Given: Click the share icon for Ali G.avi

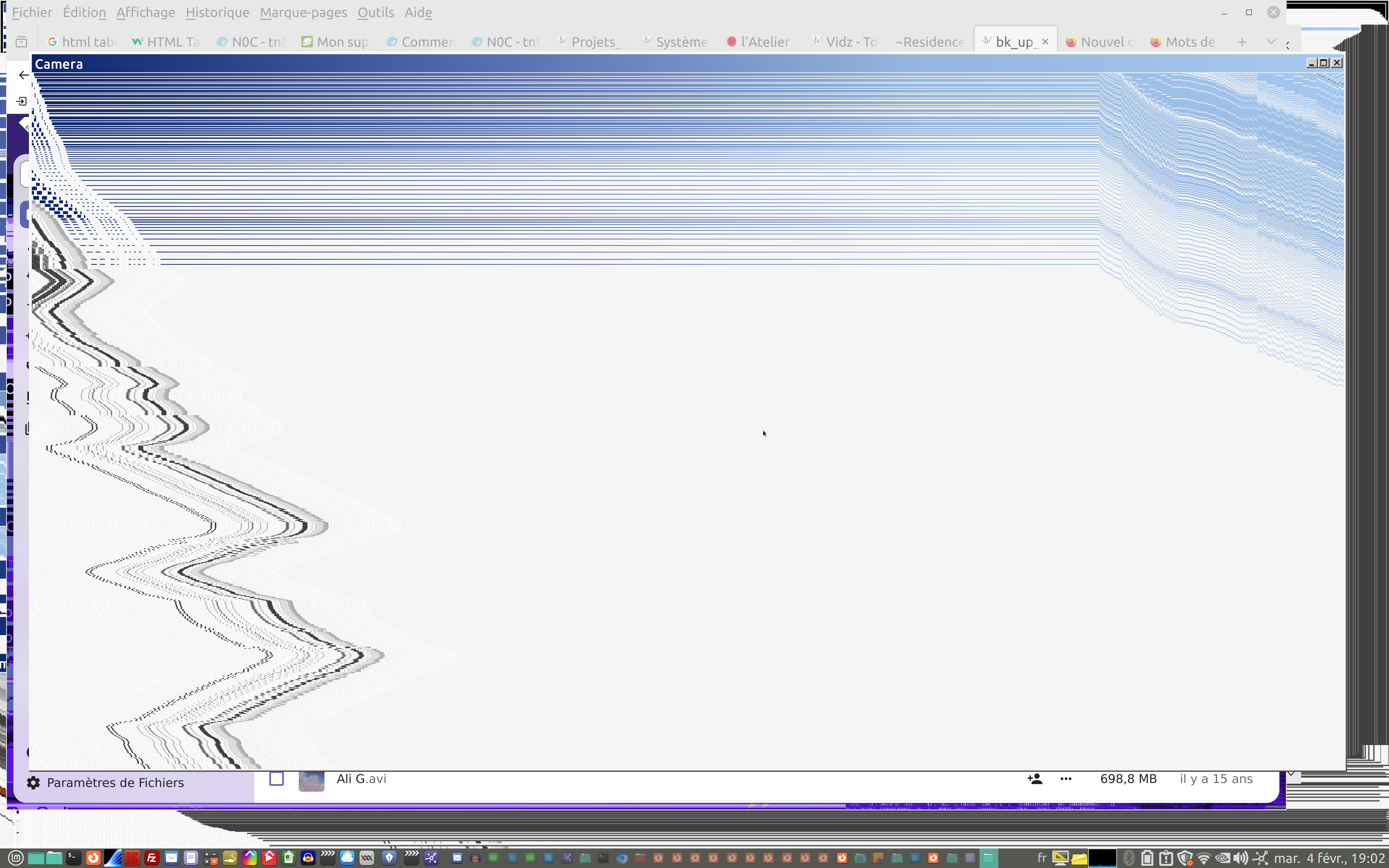Looking at the screenshot, I should pos(1034,779).
